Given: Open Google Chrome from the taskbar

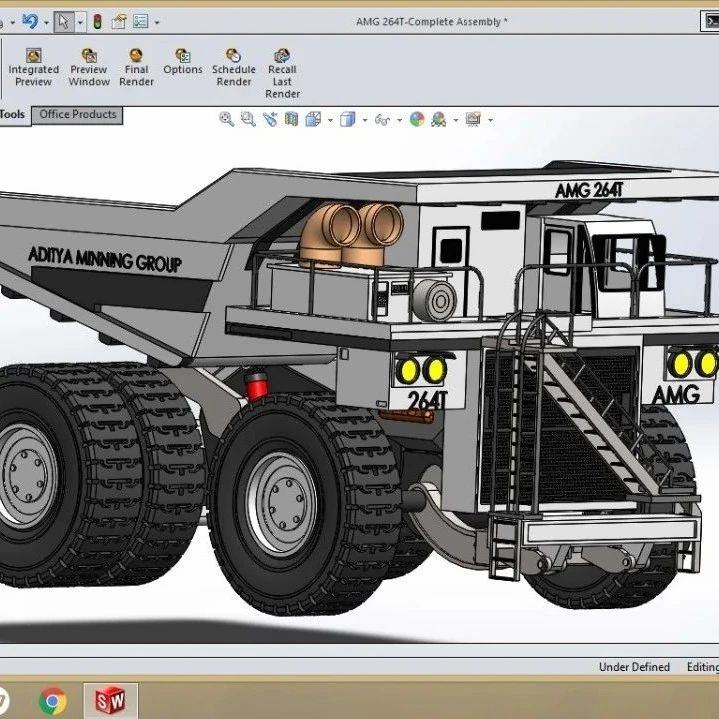Looking at the screenshot, I should (x=53, y=701).
